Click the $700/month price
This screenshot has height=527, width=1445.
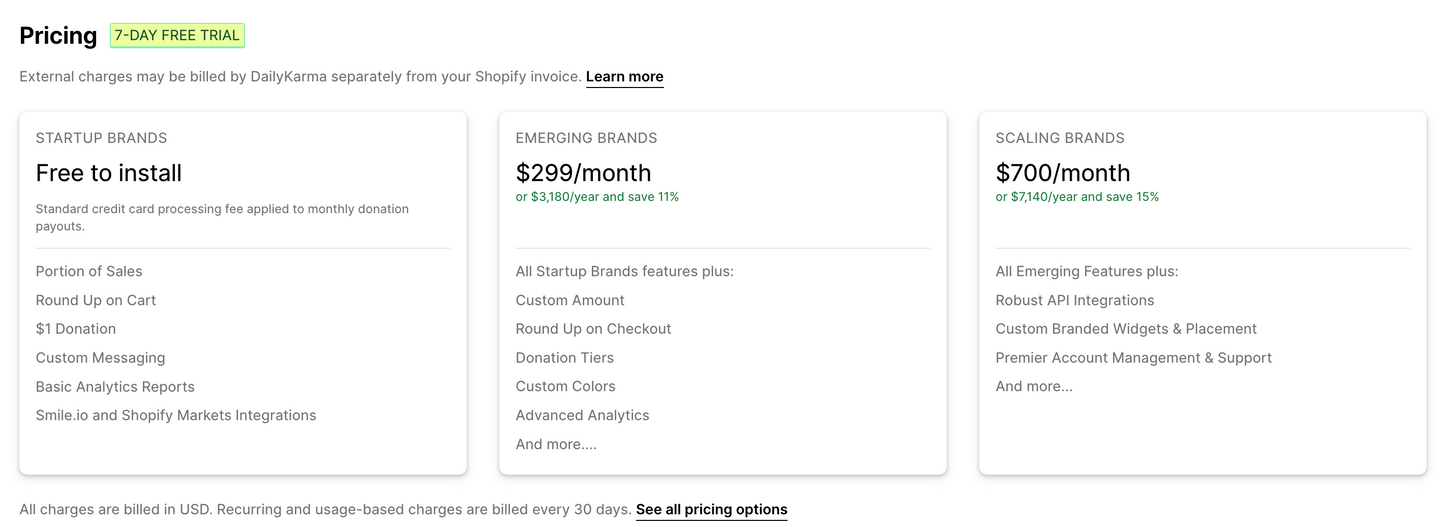coord(1062,173)
